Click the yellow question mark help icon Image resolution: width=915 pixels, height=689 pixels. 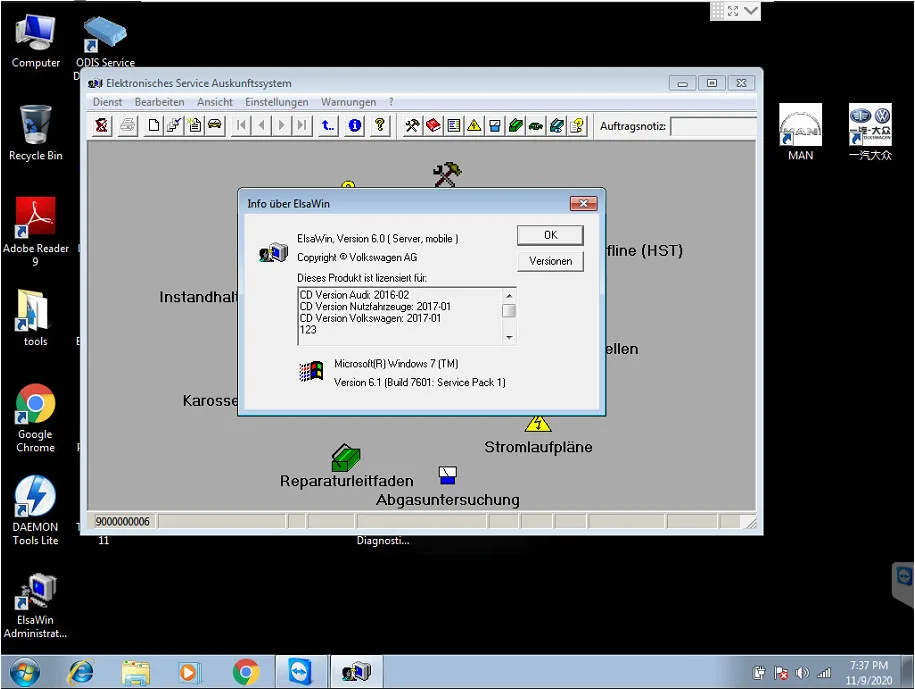(380, 125)
